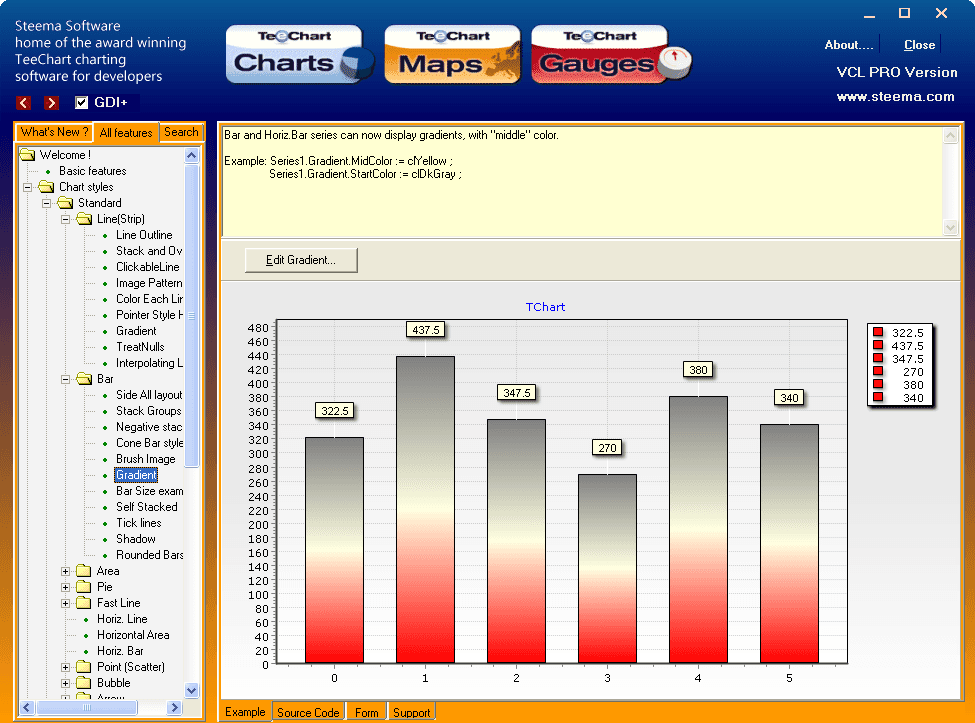Image resolution: width=975 pixels, height=723 pixels.
Task: Collapse the Standard tree node
Action: click(x=47, y=203)
